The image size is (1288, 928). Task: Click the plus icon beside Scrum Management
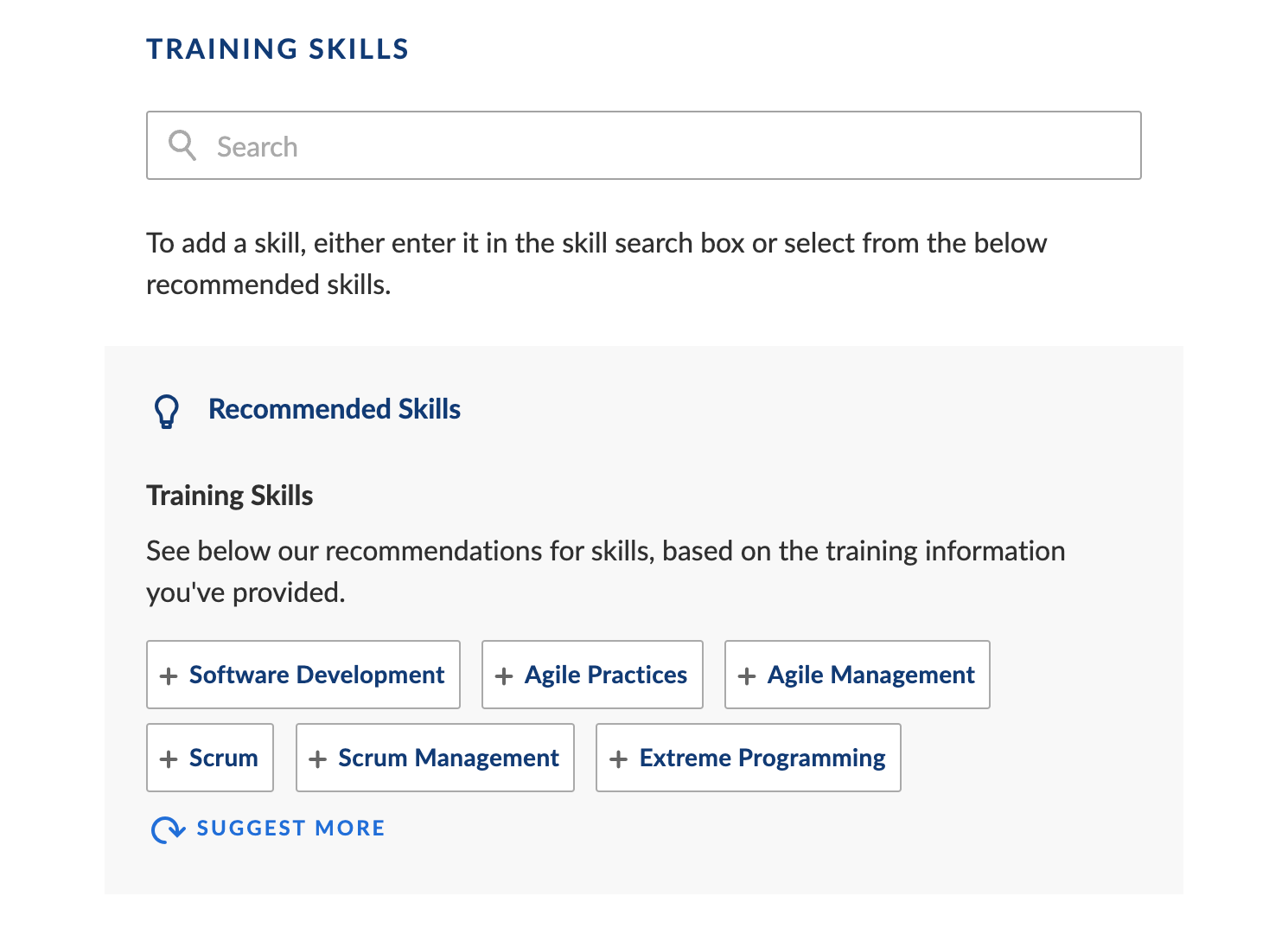click(x=318, y=759)
